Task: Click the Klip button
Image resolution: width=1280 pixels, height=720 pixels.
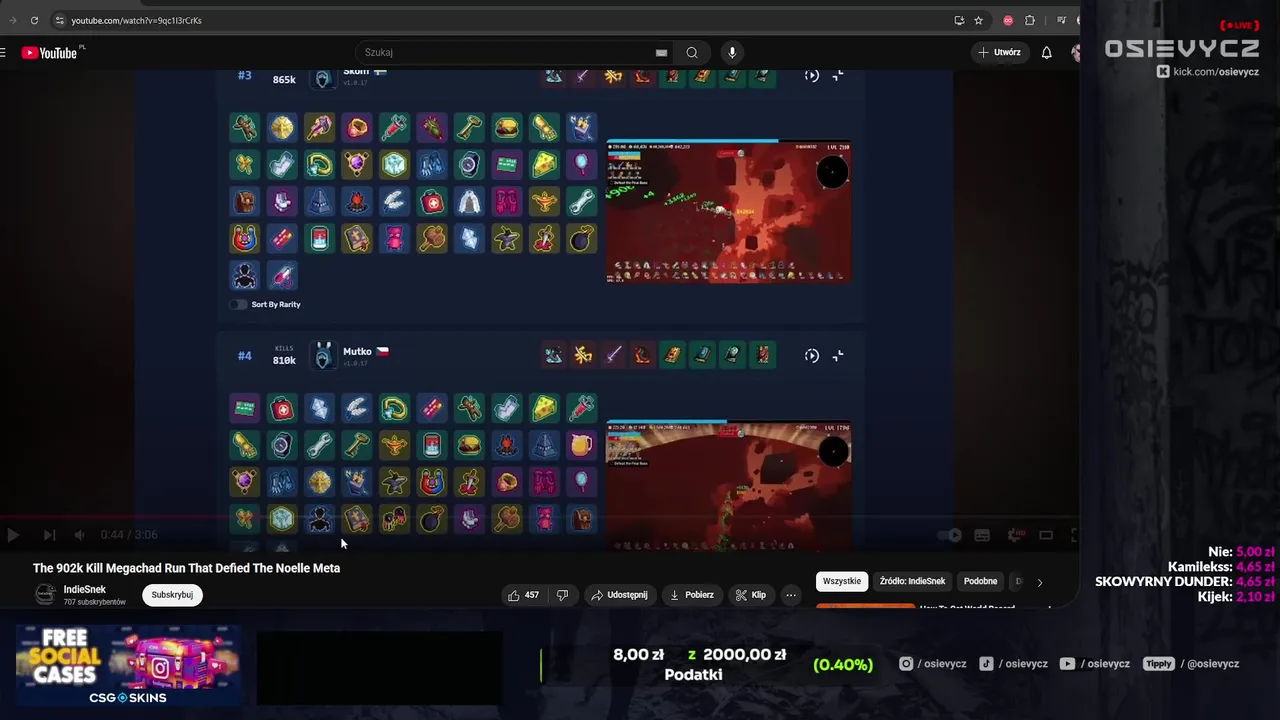Action: (x=751, y=595)
